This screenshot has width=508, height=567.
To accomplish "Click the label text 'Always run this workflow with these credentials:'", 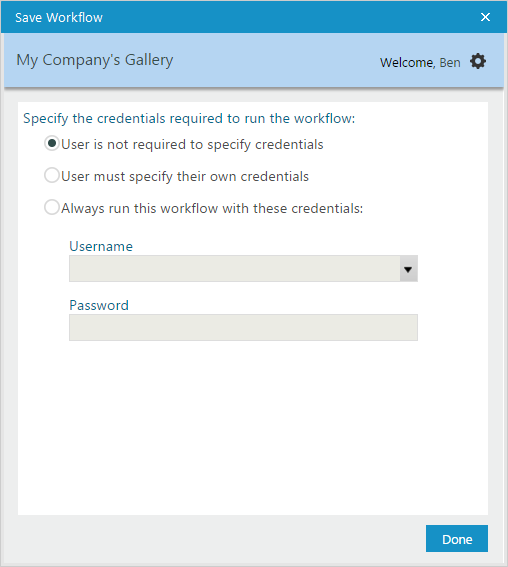I will (212, 209).
